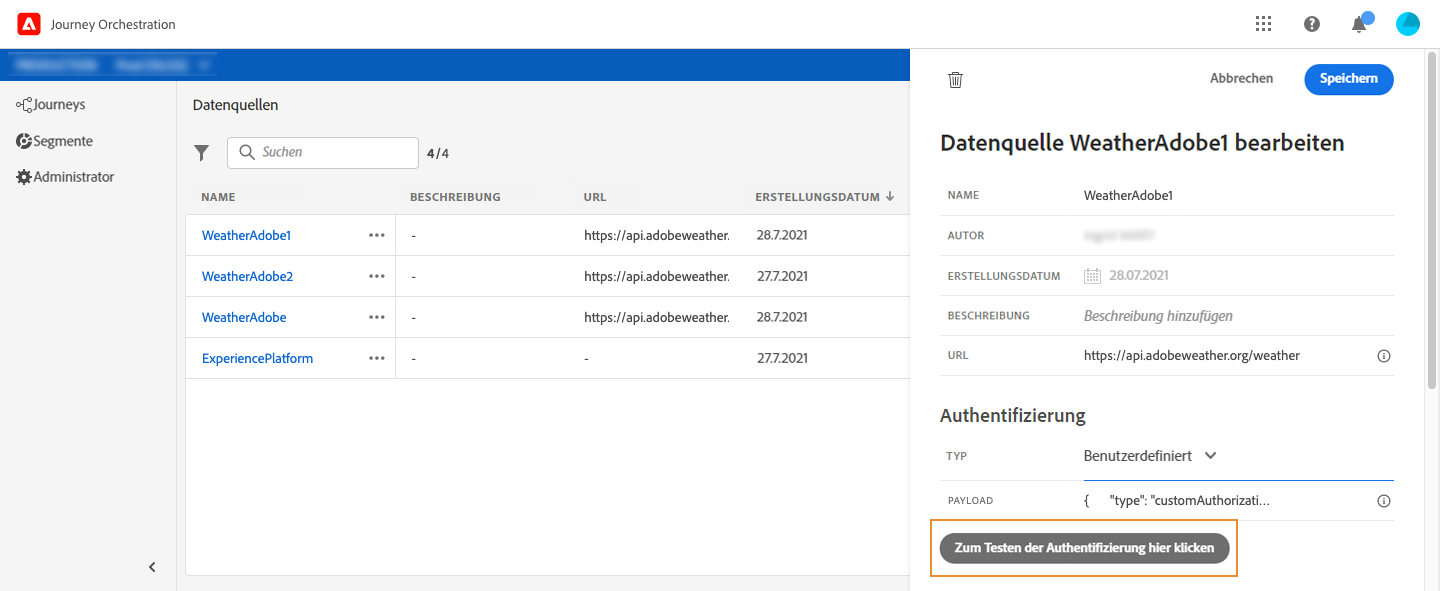This screenshot has height=591, width=1440.
Task: Click the Adobe logo icon
Action: point(28,24)
